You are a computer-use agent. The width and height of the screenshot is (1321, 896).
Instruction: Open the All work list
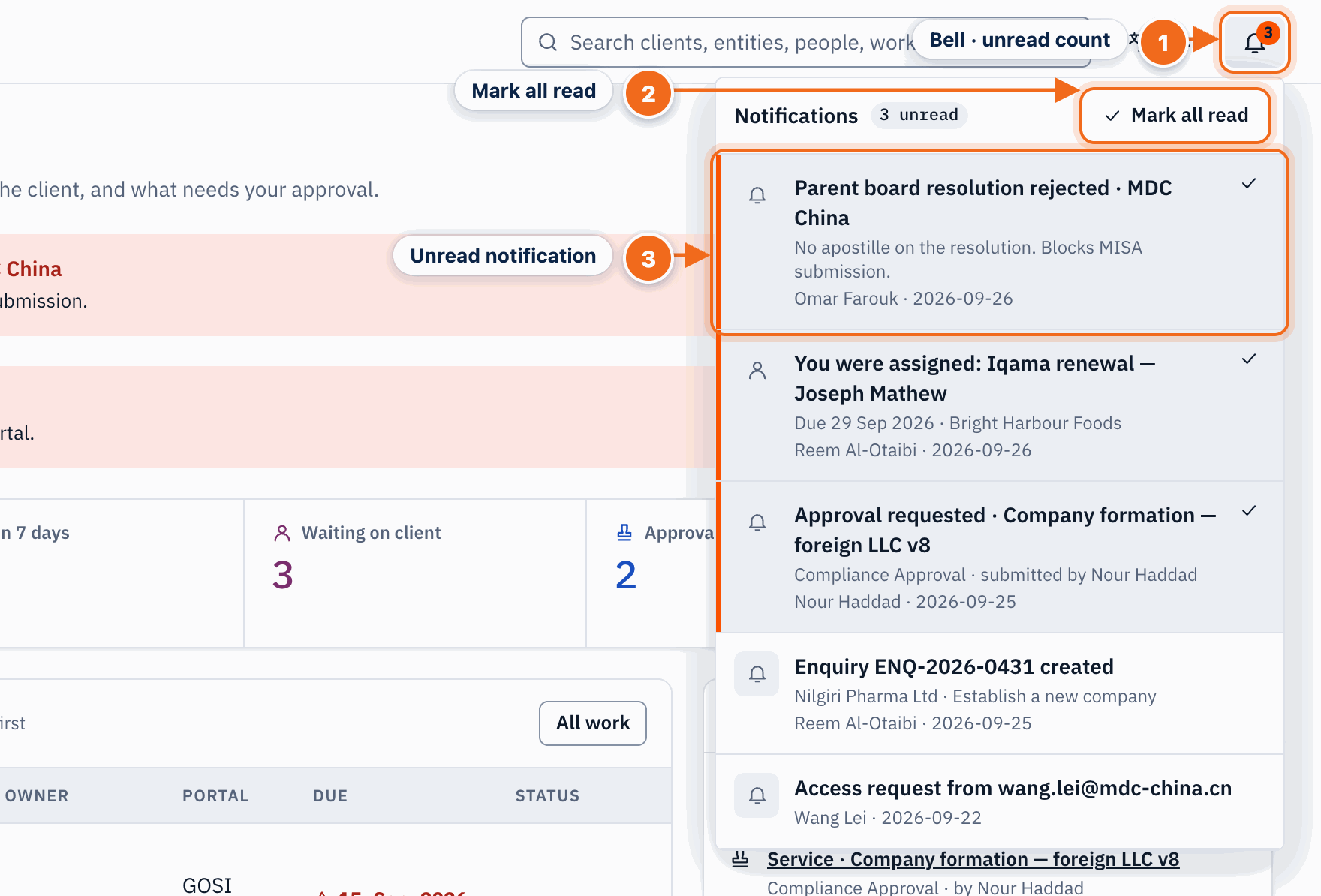[x=593, y=723]
